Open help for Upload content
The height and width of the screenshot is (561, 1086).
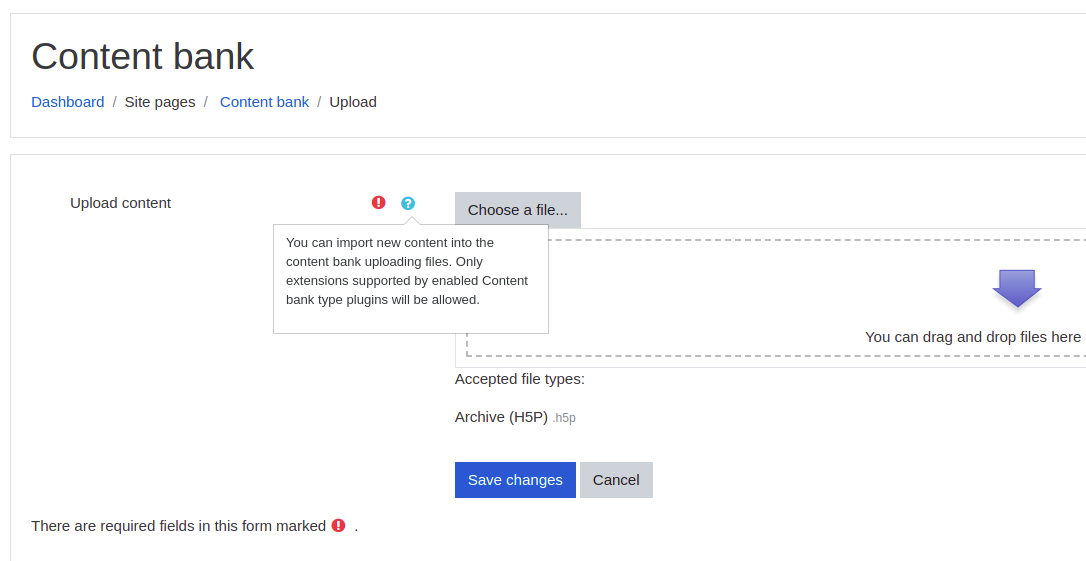pyautogui.click(x=408, y=203)
